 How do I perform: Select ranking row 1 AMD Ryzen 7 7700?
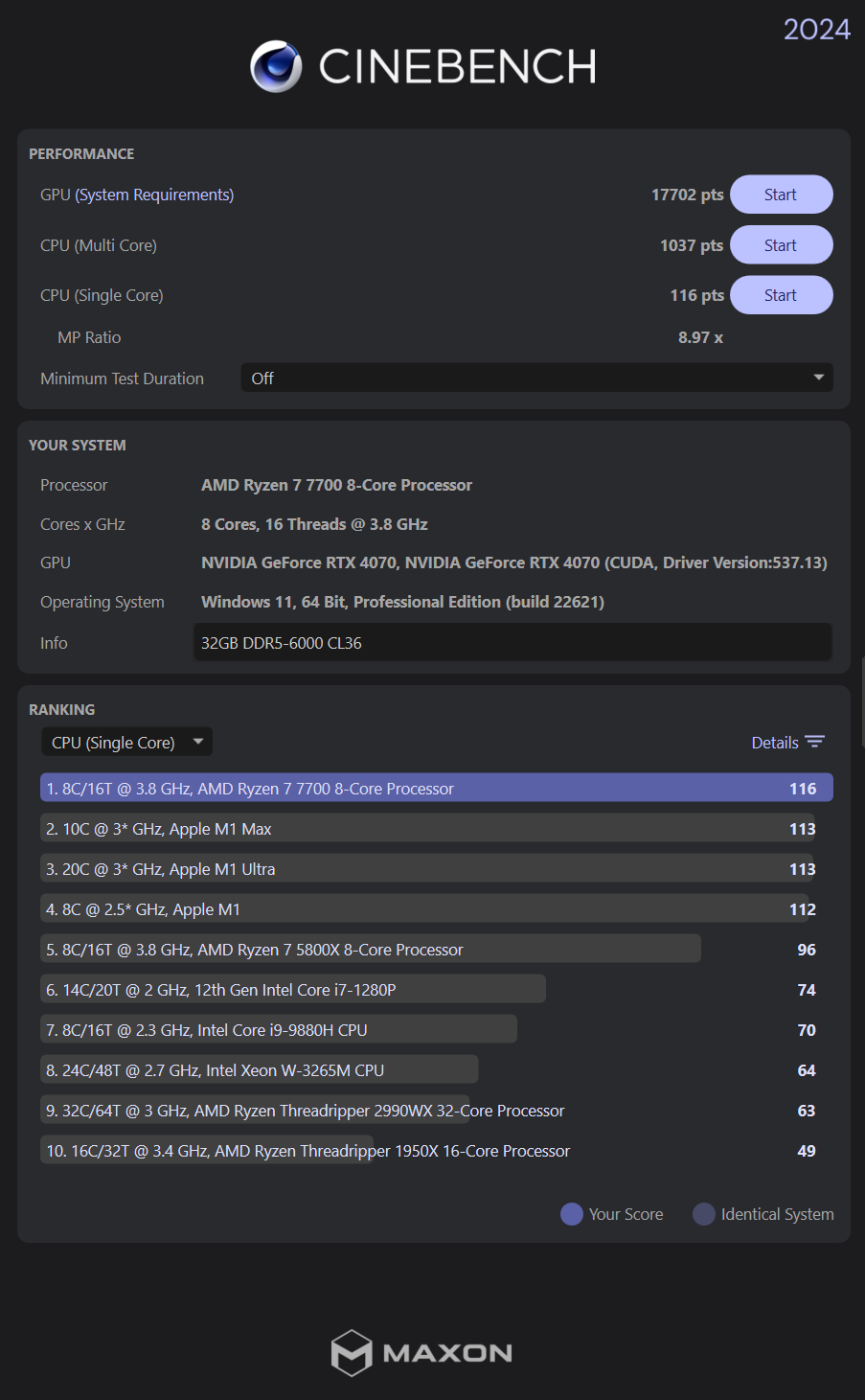pyautogui.click(x=437, y=789)
